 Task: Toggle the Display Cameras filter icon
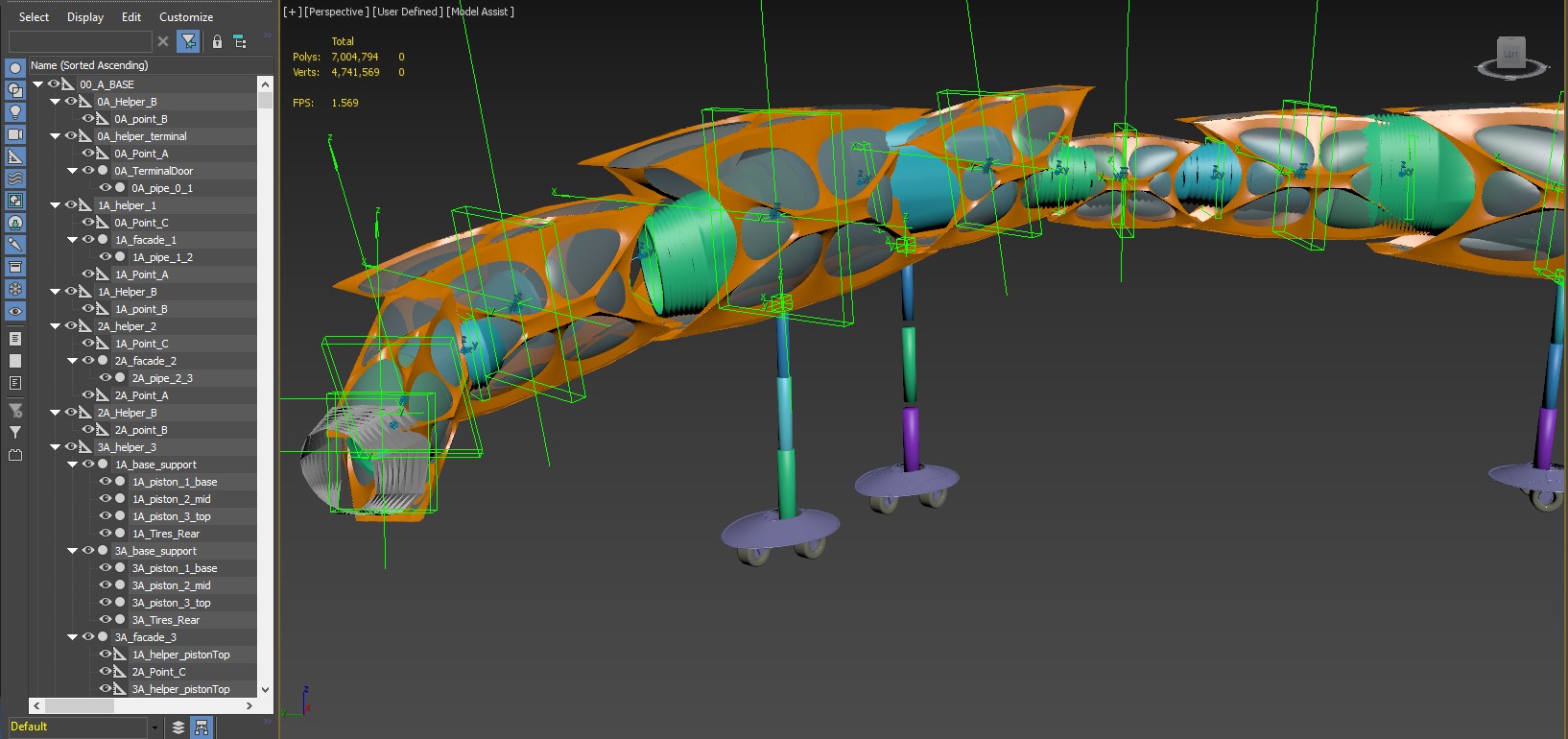tap(15, 134)
